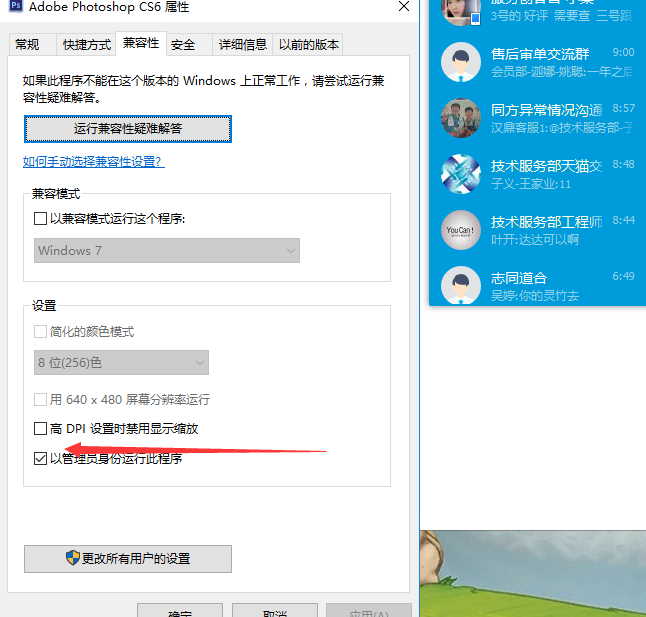Click the message preview 叶开:达达可以啊

[535, 240]
